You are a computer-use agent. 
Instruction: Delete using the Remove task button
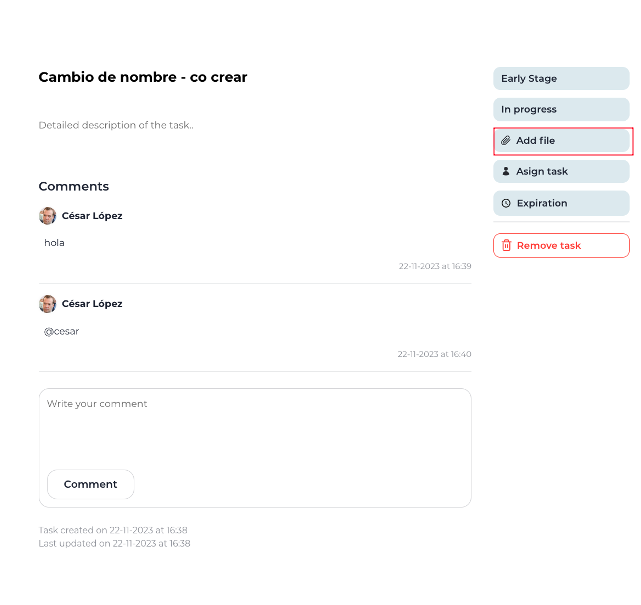click(x=561, y=245)
